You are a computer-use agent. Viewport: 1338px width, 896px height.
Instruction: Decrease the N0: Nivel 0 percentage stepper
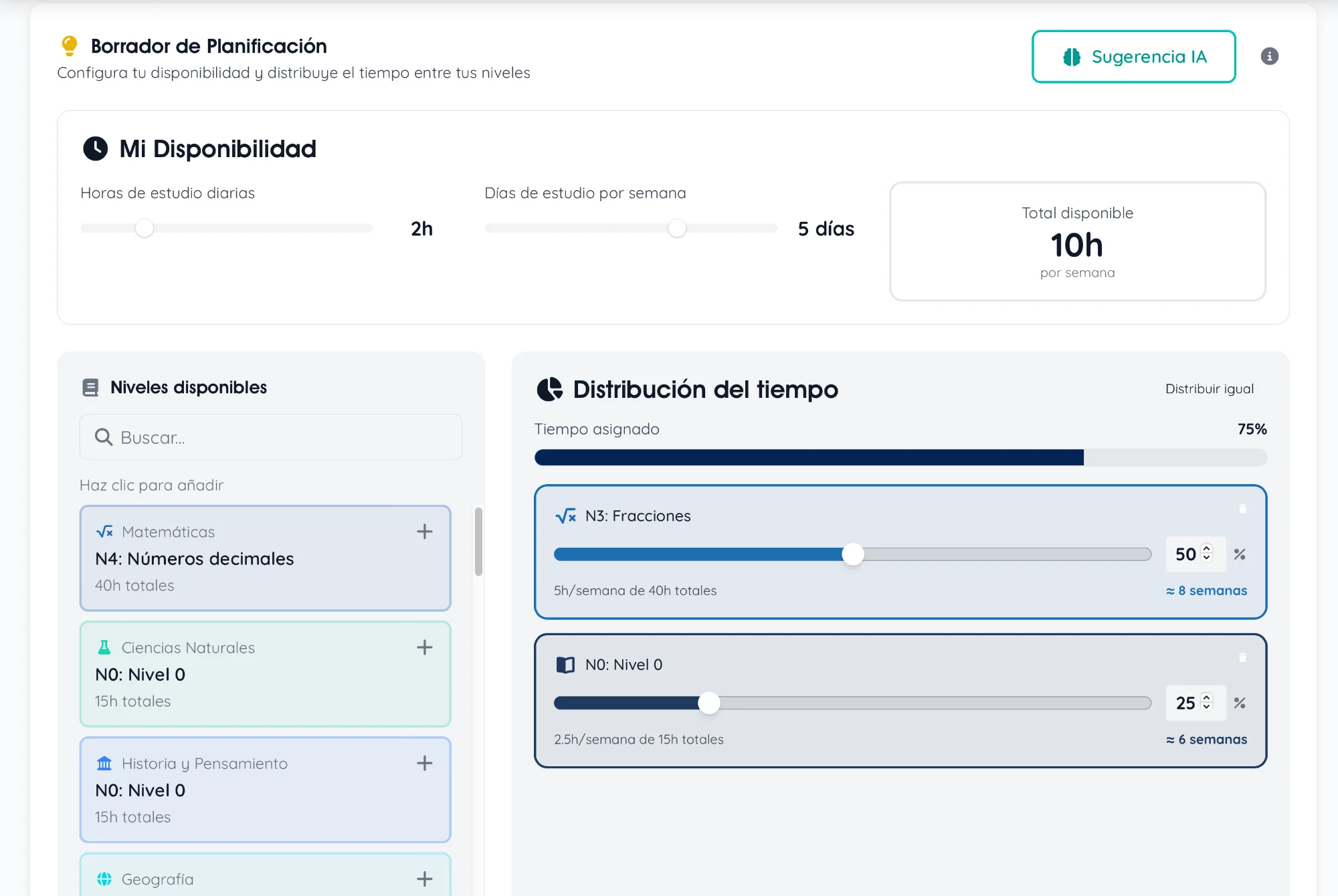pyautogui.click(x=1207, y=707)
